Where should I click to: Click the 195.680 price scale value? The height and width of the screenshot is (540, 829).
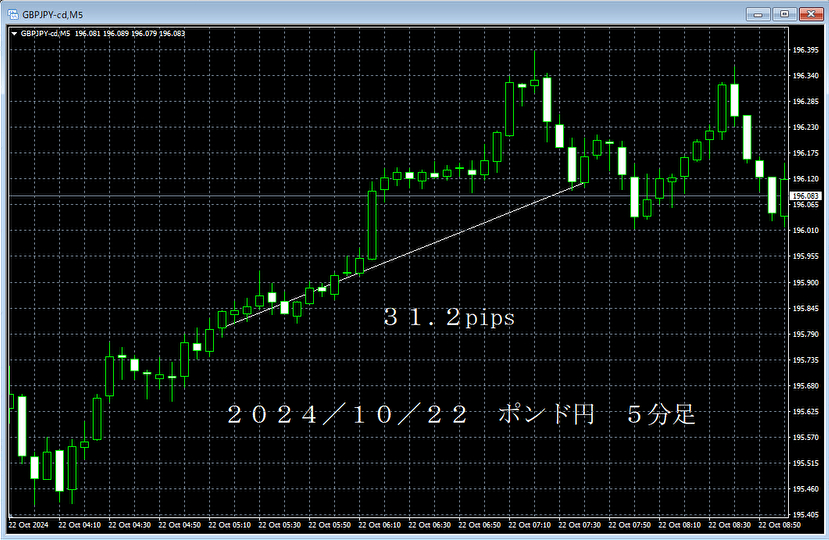[805, 386]
